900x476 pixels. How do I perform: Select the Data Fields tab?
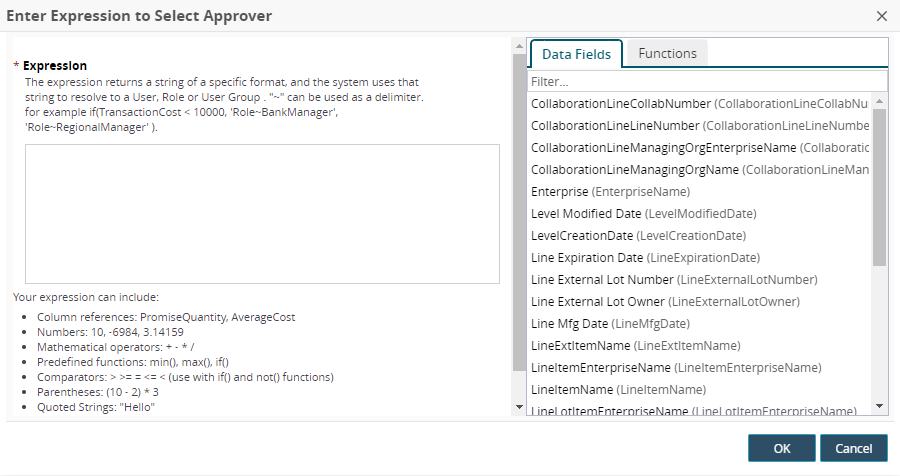click(x=576, y=54)
